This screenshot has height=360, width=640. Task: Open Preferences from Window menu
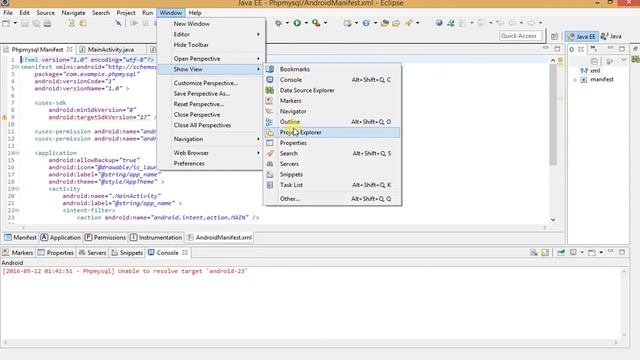click(x=211, y=163)
